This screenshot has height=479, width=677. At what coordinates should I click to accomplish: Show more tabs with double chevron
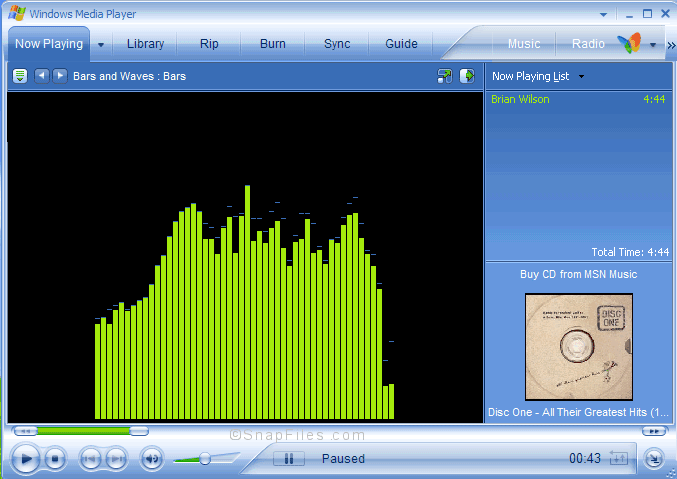(x=671, y=45)
